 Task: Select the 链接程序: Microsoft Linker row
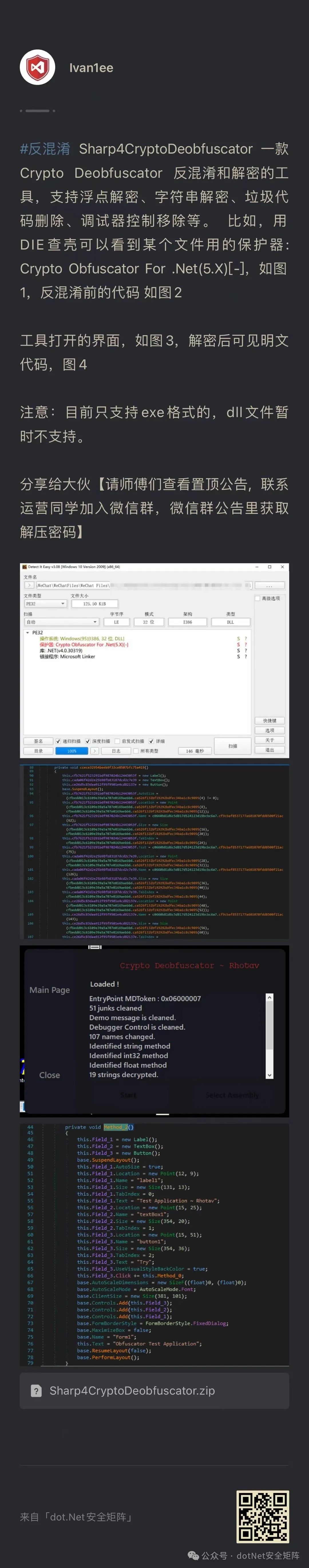point(67,657)
